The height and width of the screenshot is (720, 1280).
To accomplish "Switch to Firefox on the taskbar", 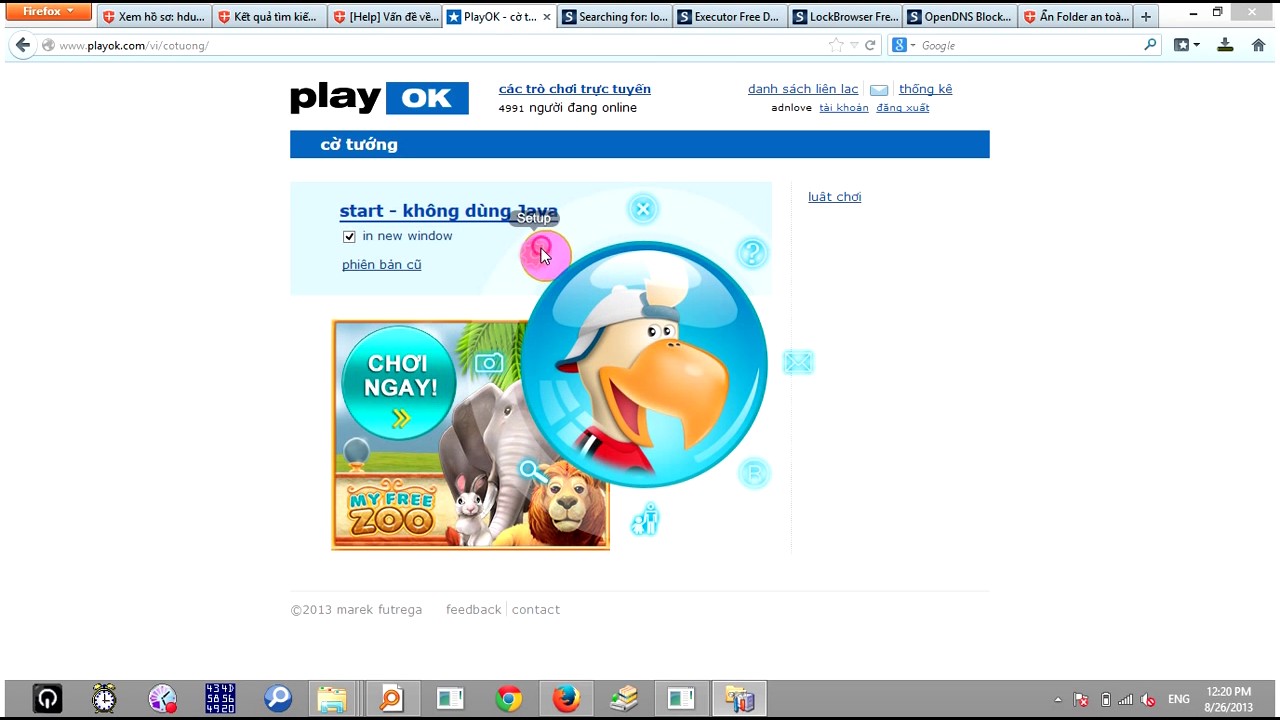I will pyautogui.click(x=566, y=698).
